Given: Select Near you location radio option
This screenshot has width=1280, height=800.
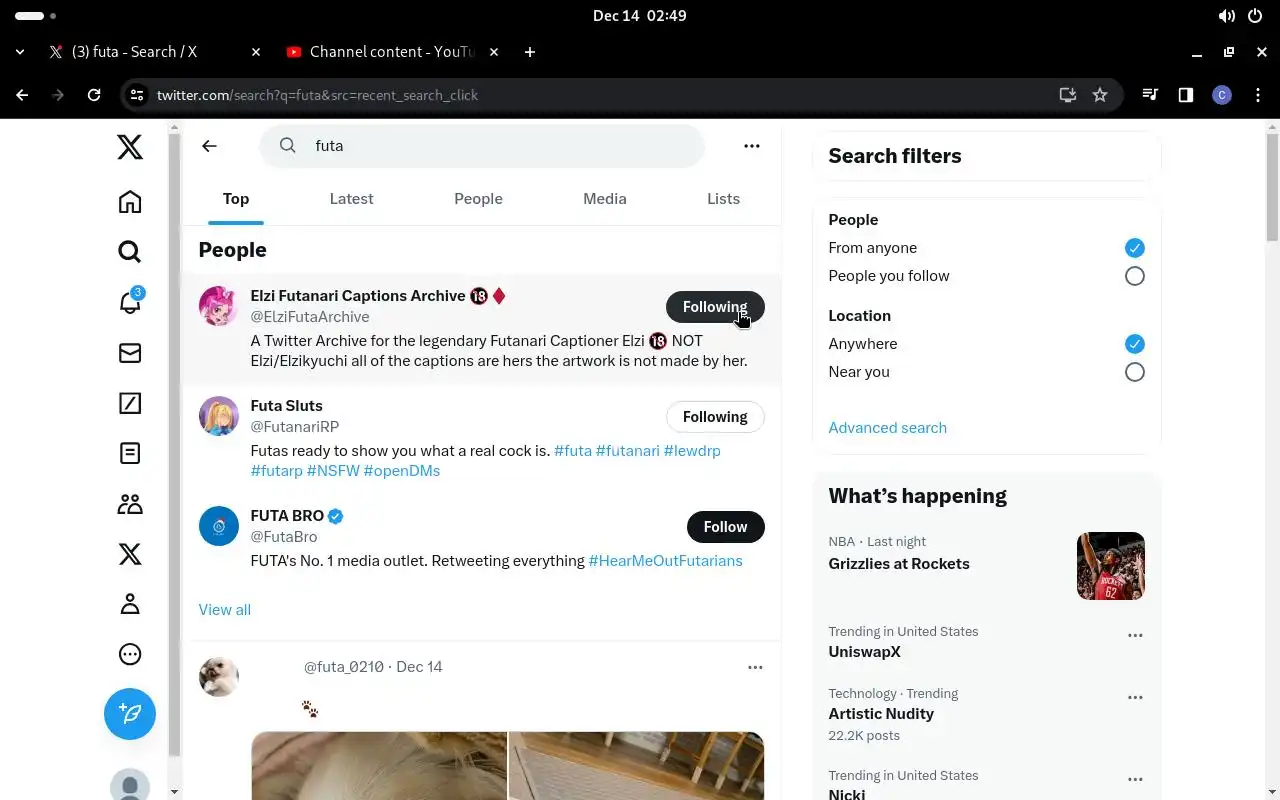Looking at the screenshot, I should [1134, 372].
